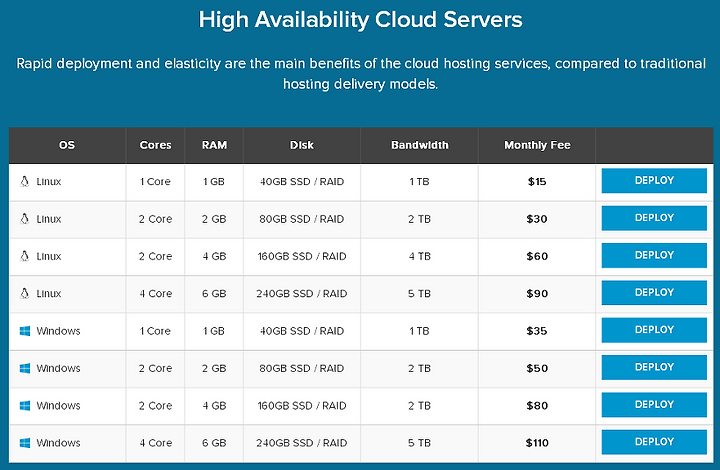Click the Cores column header
The height and width of the screenshot is (470, 720).
click(x=155, y=145)
